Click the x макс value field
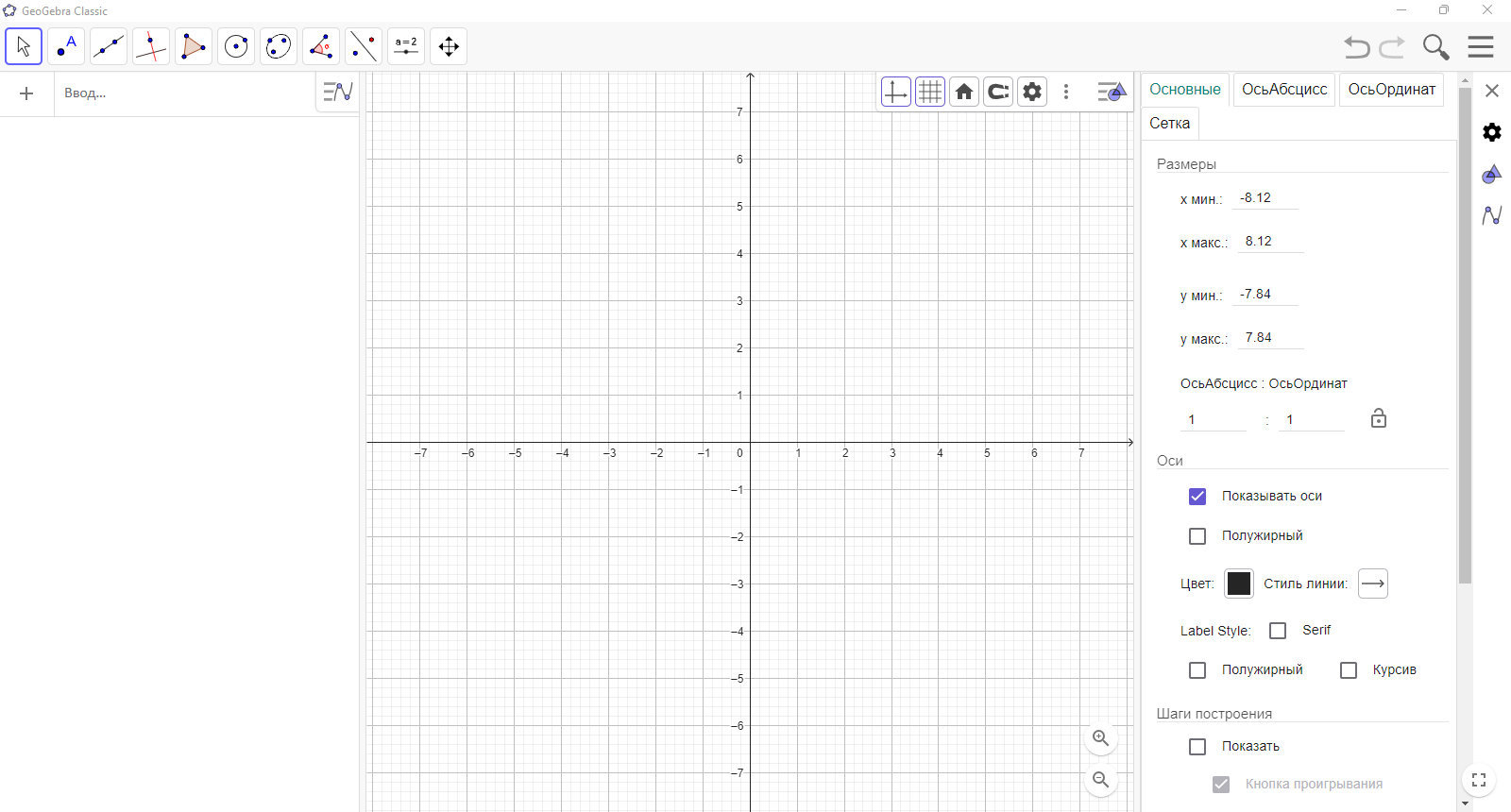 click(x=1270, y=242)
